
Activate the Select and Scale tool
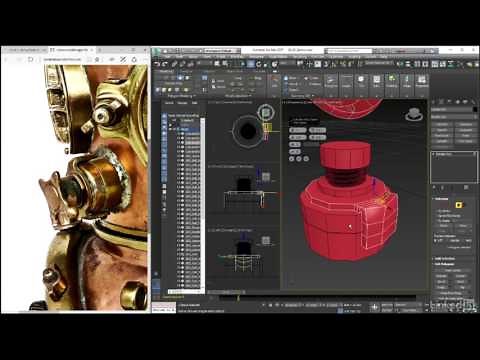tap(266, 64)
